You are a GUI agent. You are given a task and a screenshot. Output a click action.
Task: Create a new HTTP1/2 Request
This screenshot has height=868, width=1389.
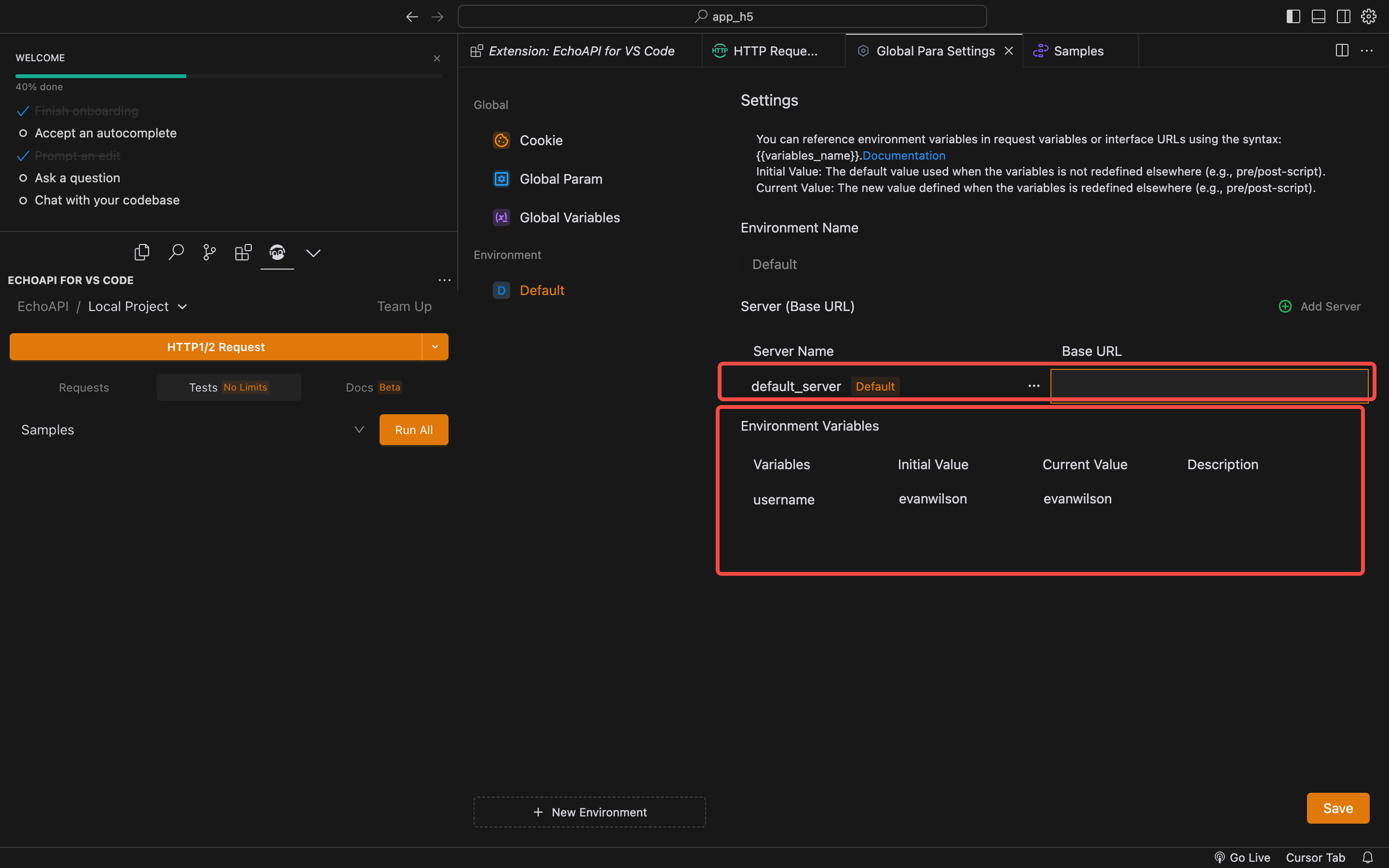(x=216, y=347)
